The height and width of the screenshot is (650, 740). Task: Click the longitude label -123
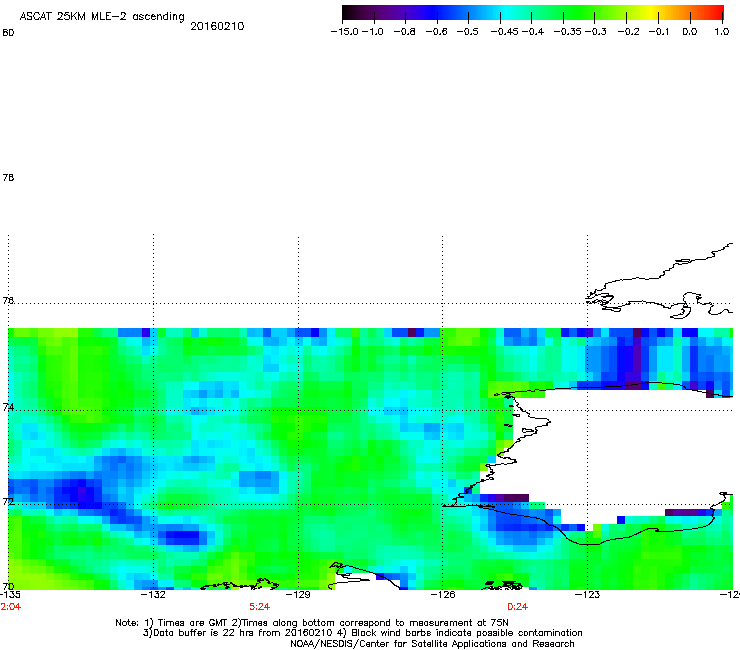(x=588, y=595)
